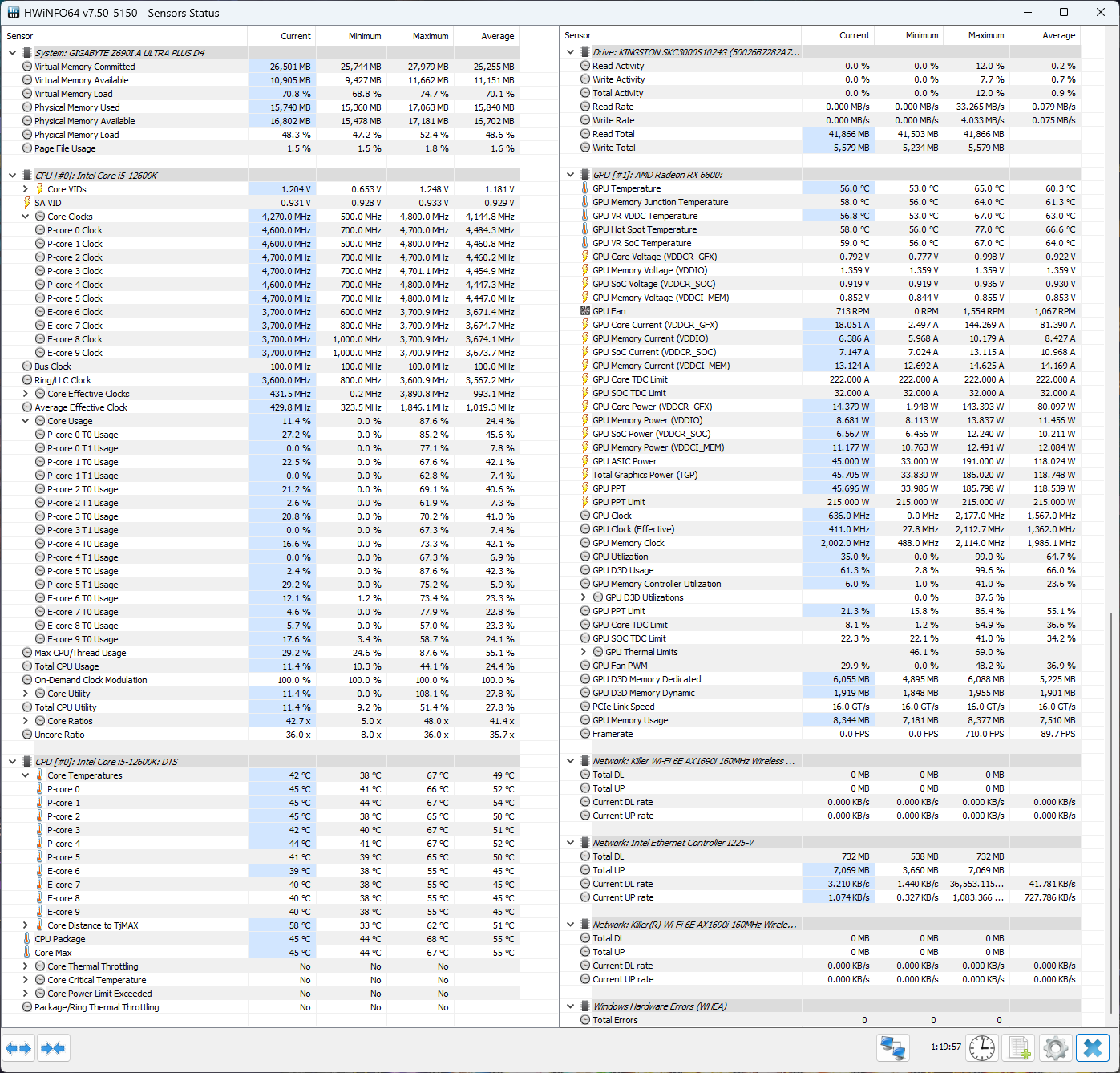Click the clock reset timer icon
Viewport: 1120px width, 1073px height.
pos(981,1047)
